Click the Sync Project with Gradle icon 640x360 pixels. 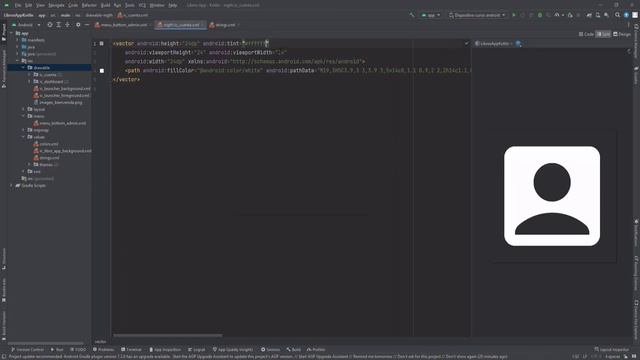coord(589,15)
